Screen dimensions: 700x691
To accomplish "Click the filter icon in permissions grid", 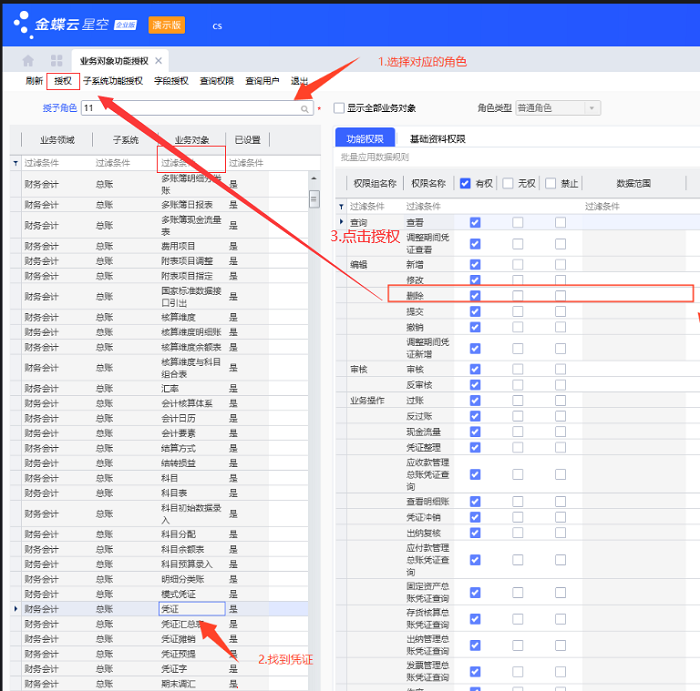I will tap(341, 206).
